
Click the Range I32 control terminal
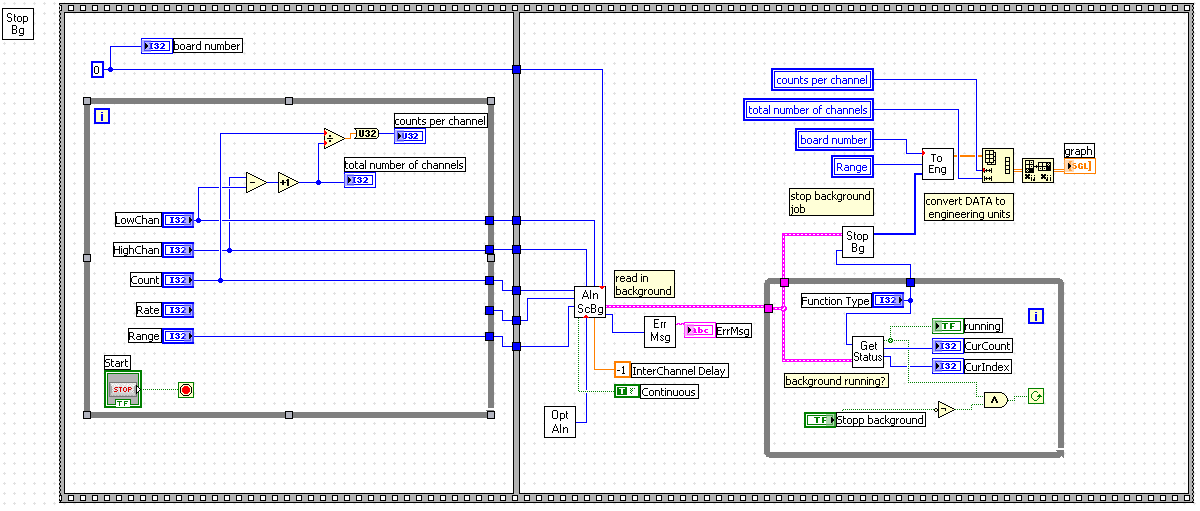(x=179, y=336)
